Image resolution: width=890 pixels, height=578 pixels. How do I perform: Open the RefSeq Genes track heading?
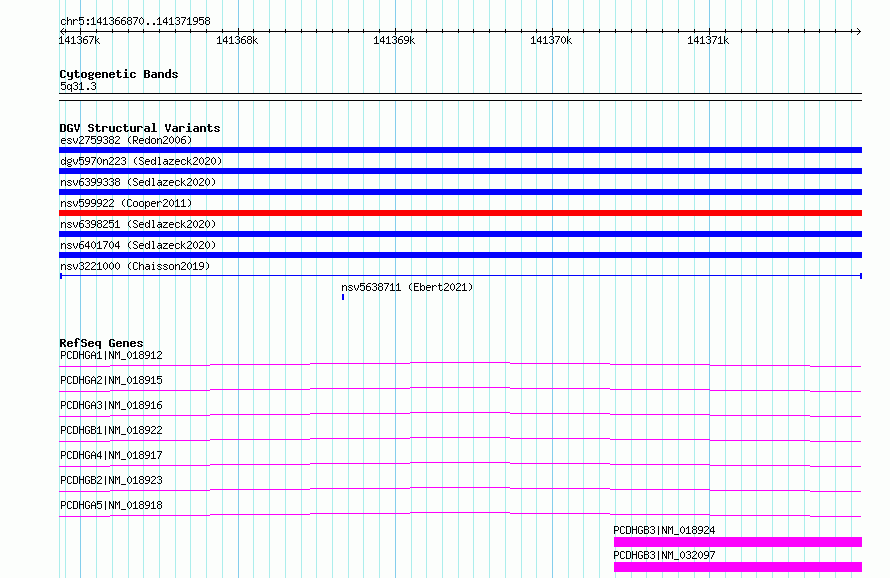pos(101,343)
